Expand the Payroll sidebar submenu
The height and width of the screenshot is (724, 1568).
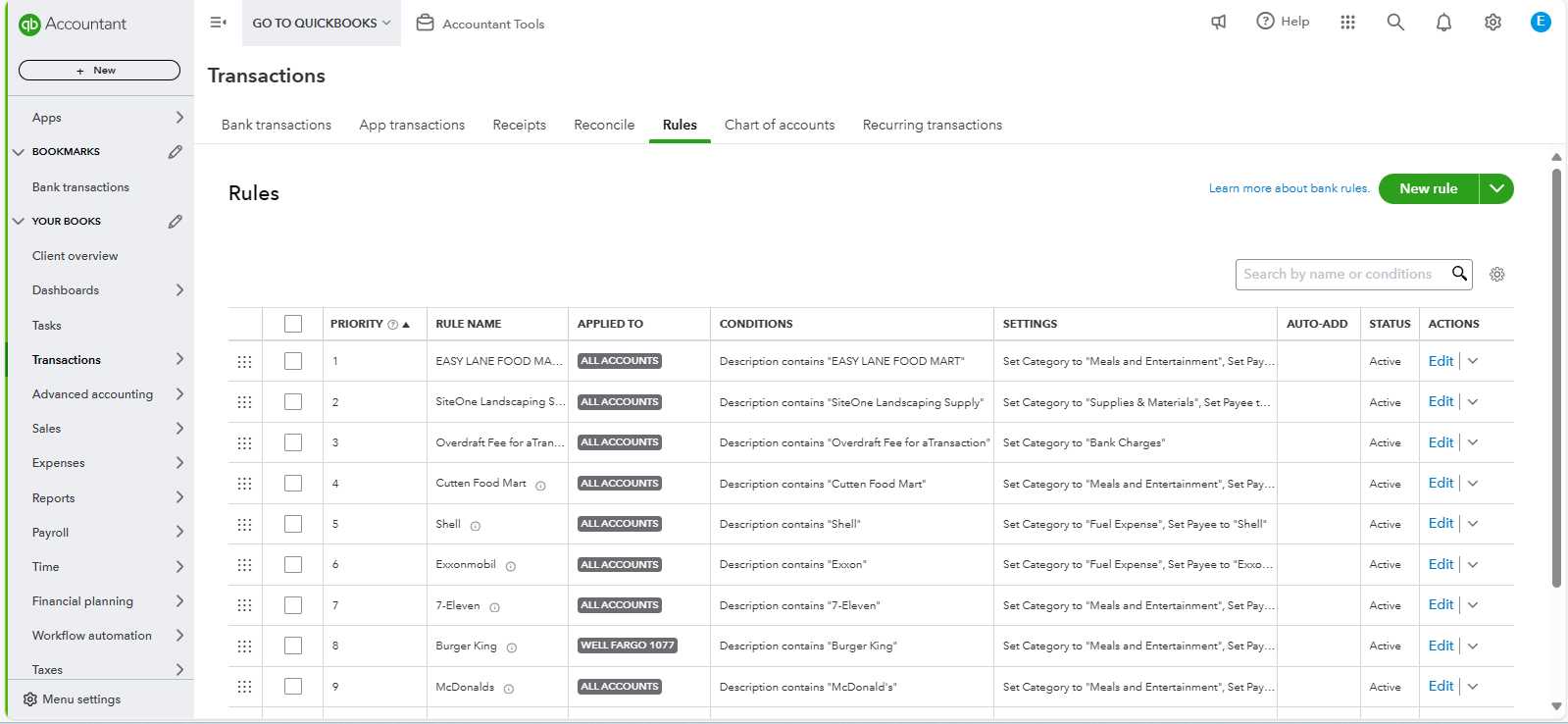pos(179,532)
